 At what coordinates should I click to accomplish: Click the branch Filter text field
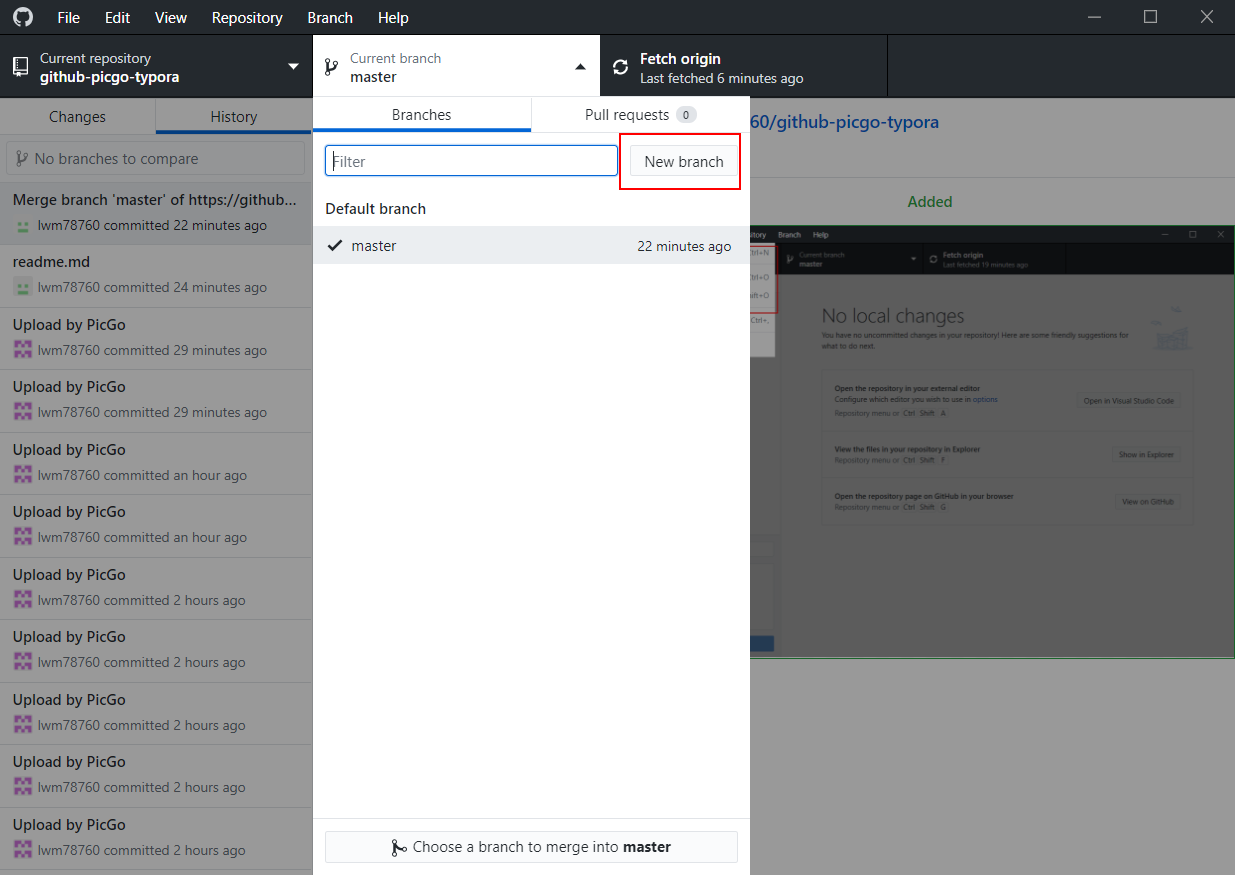pyautogui.click(x=471, y=161)
